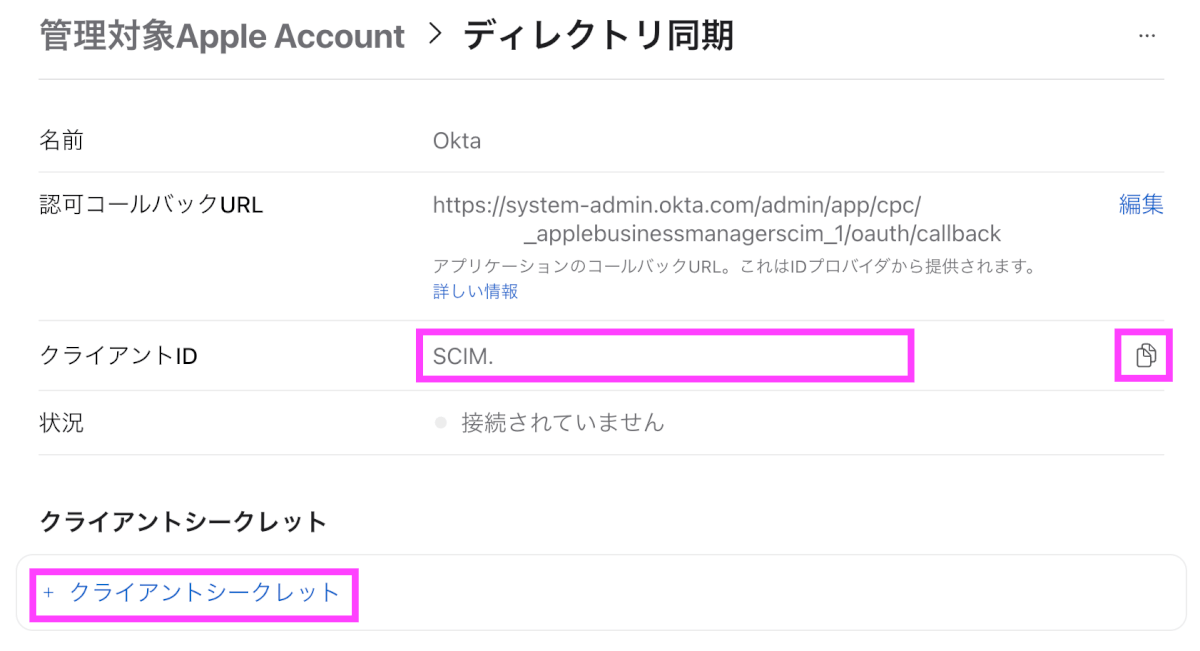Click the 状況 row label

61,423
